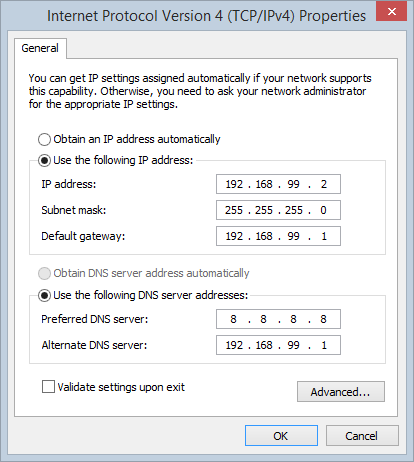Image resolution: width=414 pixels, height=462 pixels.
Task: Close the TCP/IPv4 Properties dialog
Action: click(x=391, y=11)
